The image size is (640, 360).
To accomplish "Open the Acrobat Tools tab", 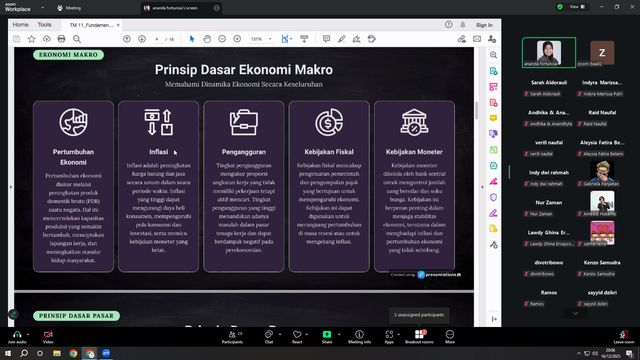I will [44, 24].
